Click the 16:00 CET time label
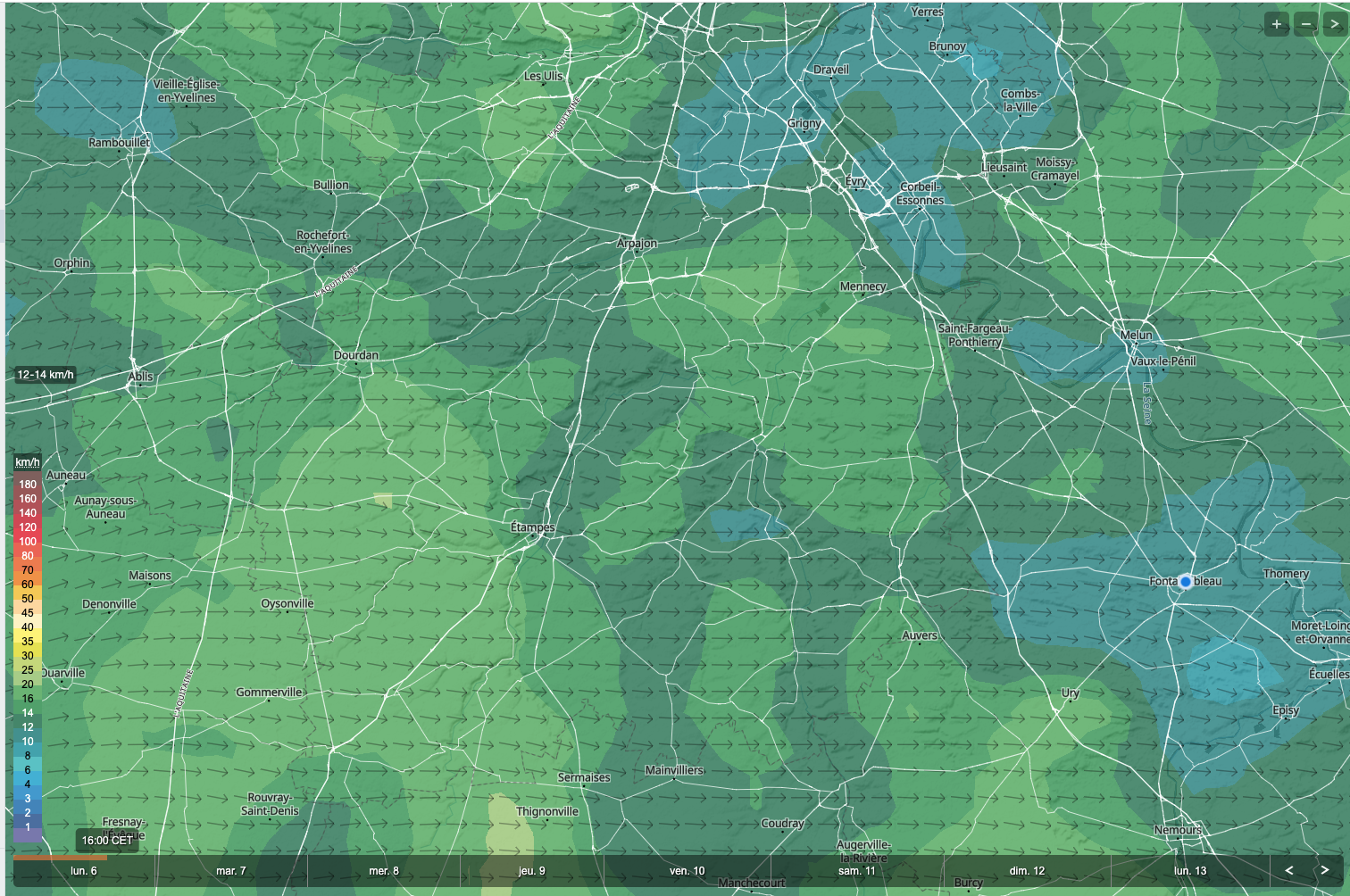Screen dimensions: 1350x896 (107, 840)
